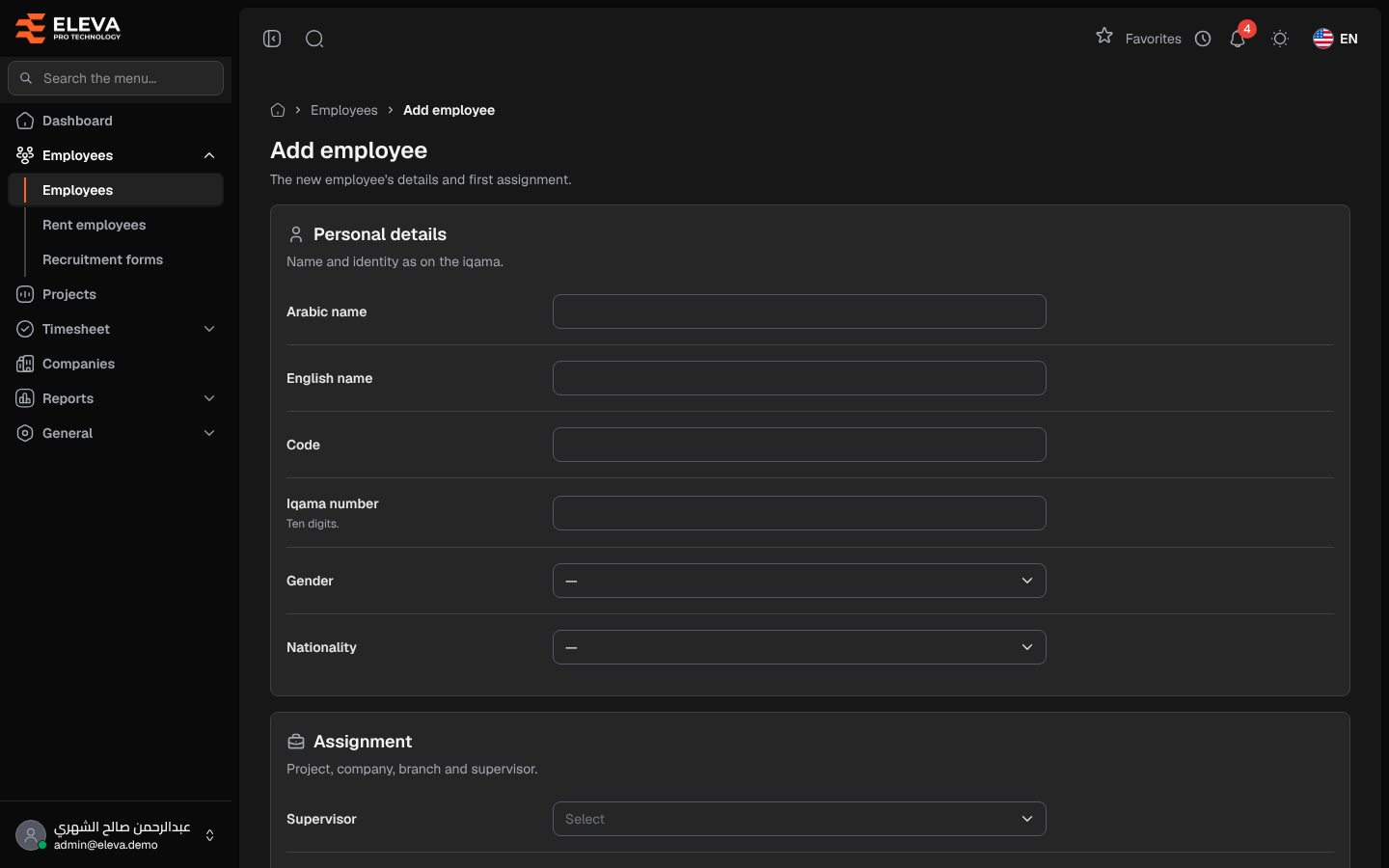Screen dimensions: 1389x868
Task: Open the Gender dropdown
Action: pos(800,581)
